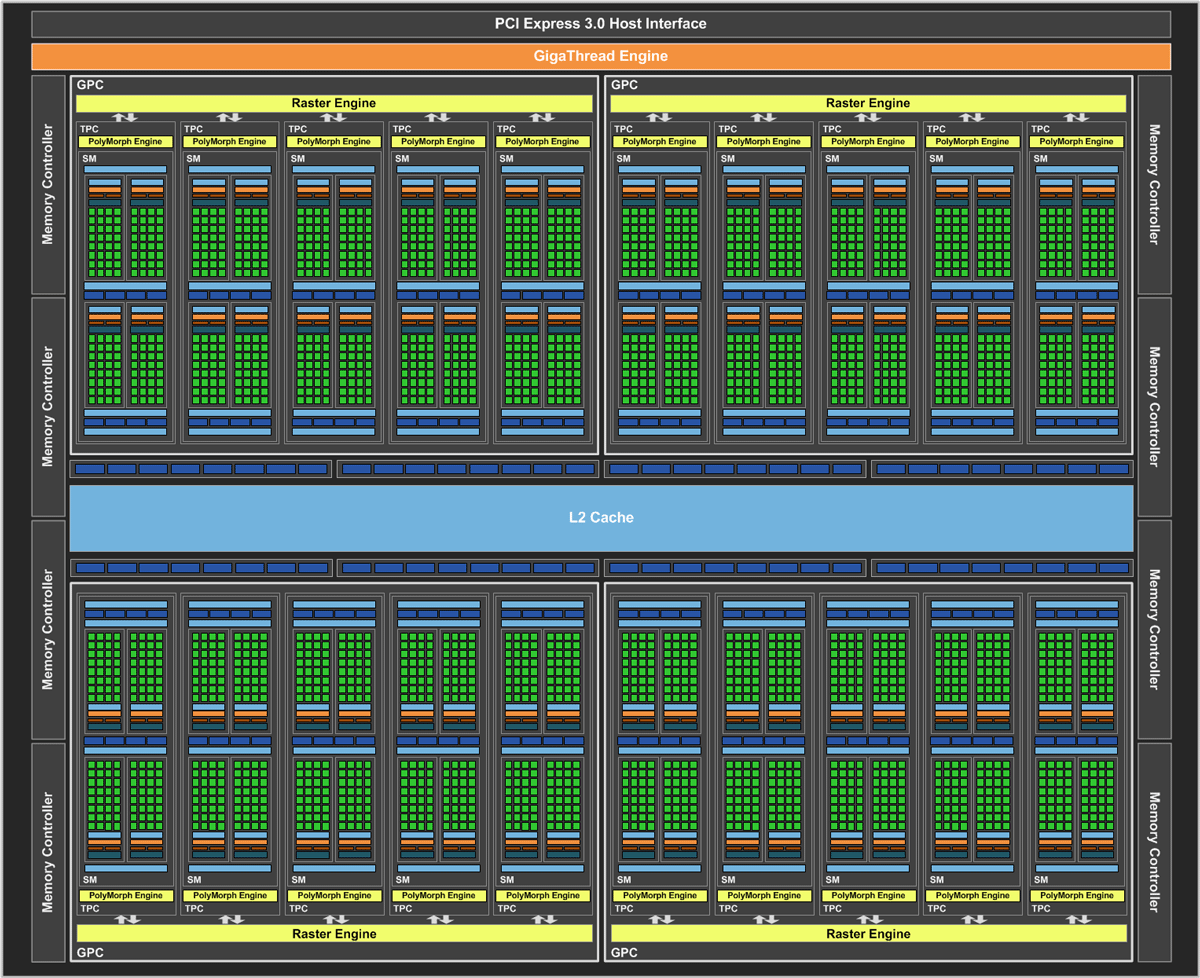This screenshot has width=1200, height=978.
Task: Click arrows icon above last TPC in top-right GPC
Action: 1076,118
